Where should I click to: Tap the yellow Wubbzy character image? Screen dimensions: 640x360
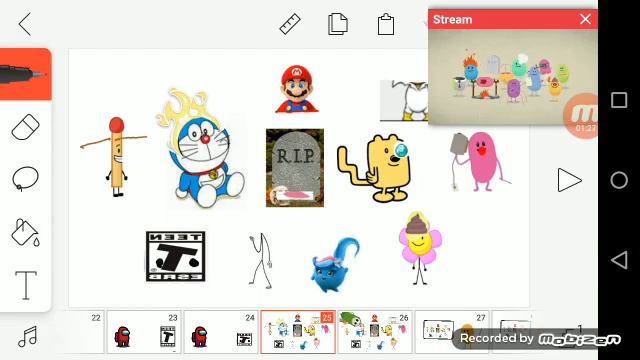373,168
